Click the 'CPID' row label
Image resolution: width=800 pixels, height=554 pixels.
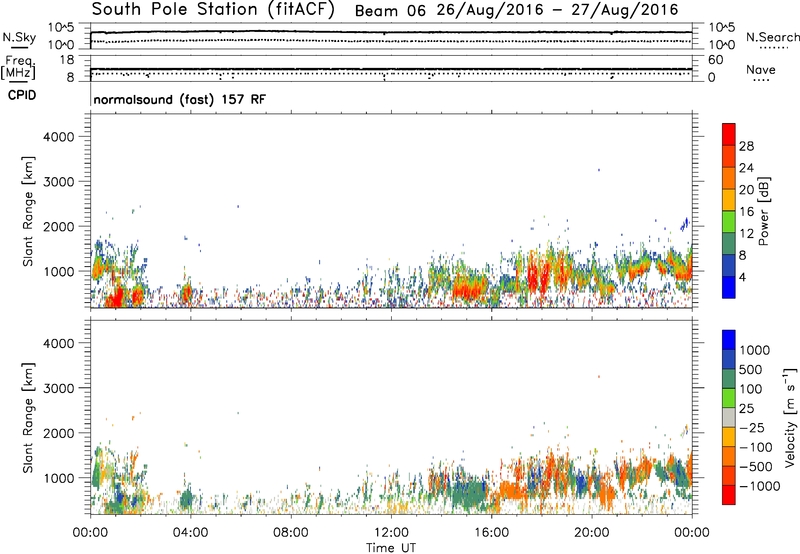click(x=22, y=95)
